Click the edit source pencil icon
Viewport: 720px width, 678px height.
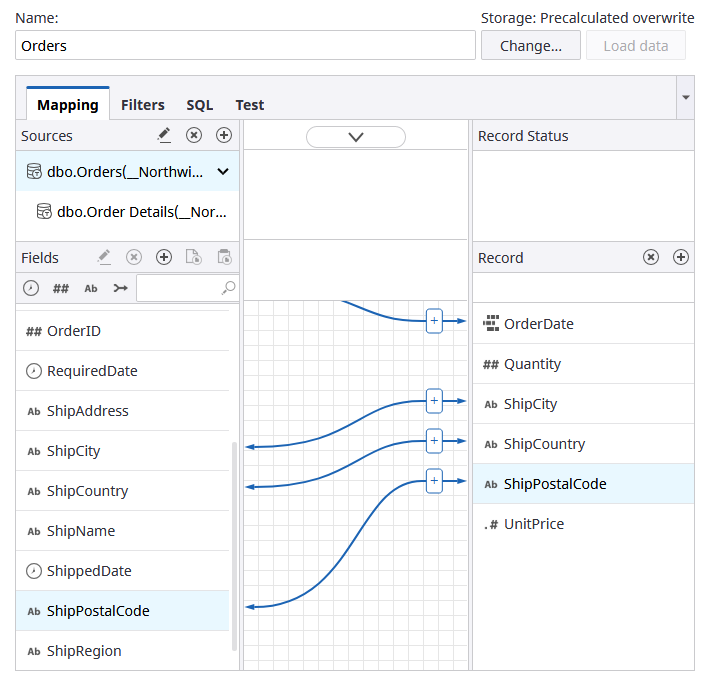point(165,135)
